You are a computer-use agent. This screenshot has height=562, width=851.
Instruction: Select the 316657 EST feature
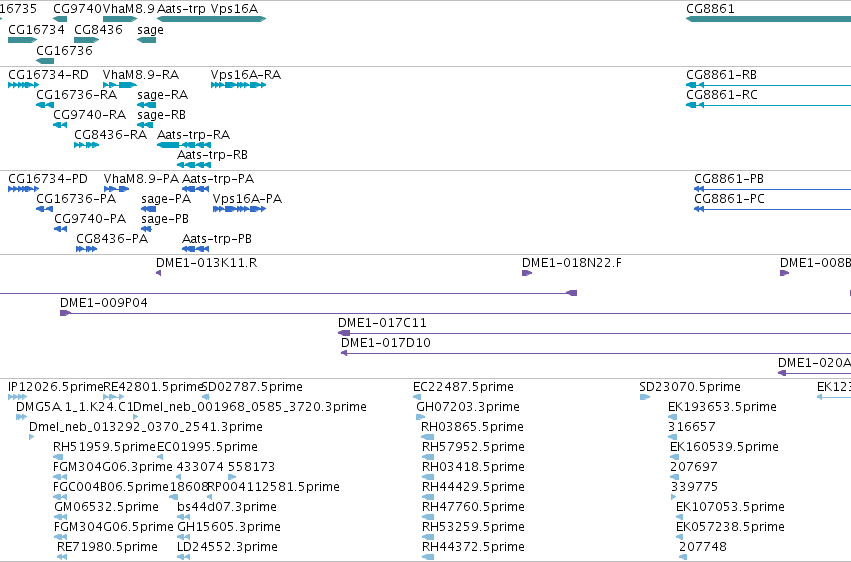click(672, 437)
